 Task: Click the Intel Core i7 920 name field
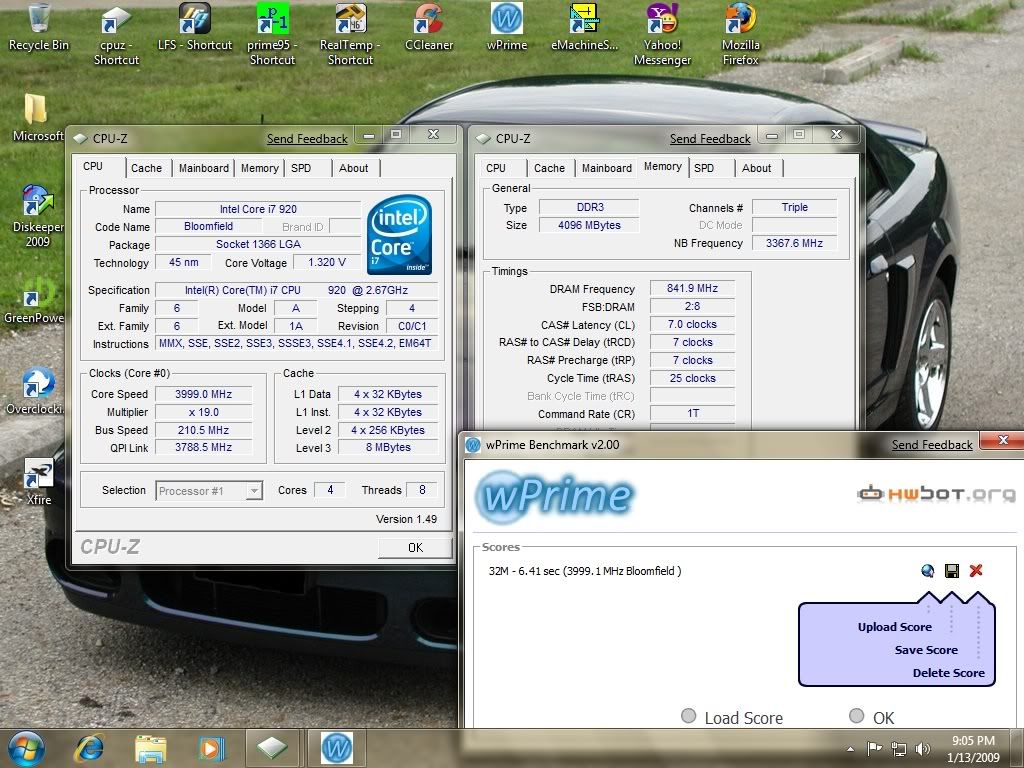click(x=258, y=209)
